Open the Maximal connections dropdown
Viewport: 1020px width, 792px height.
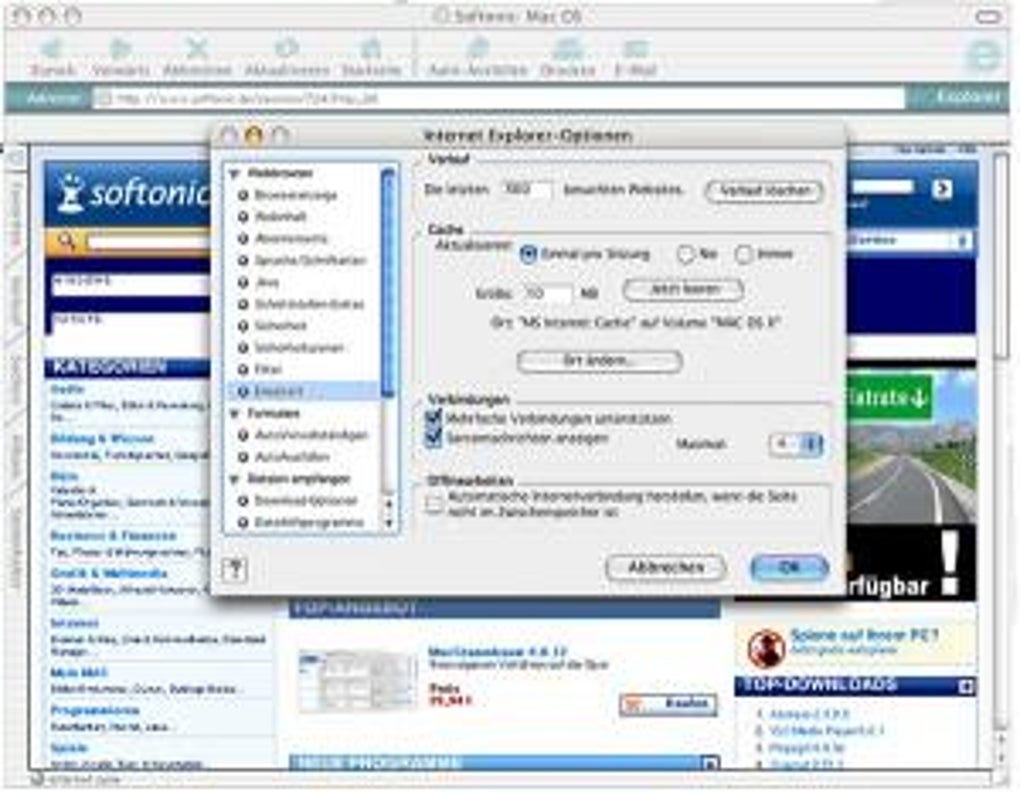[x=796, y=444]
